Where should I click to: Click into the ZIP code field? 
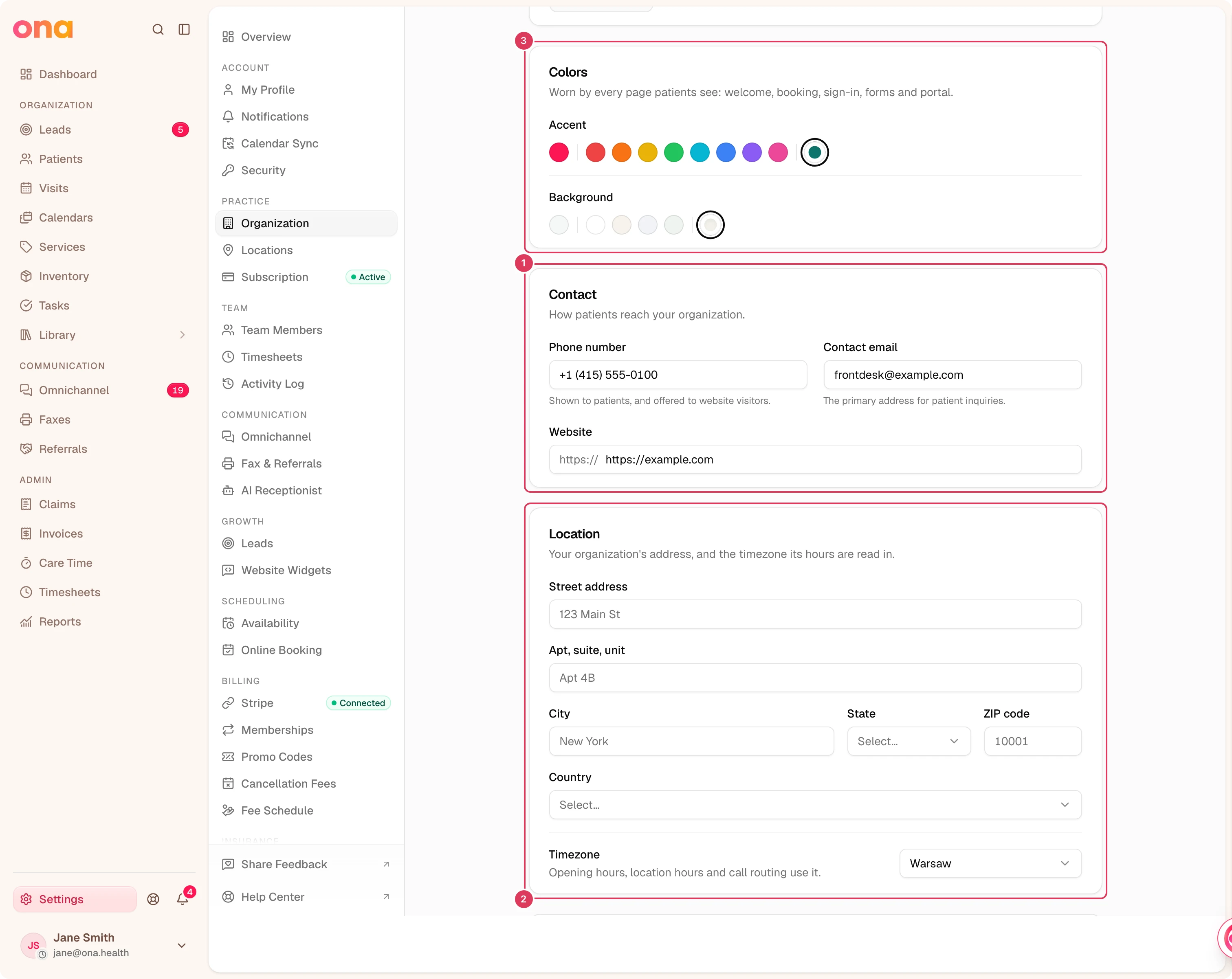coord(1032,742)
